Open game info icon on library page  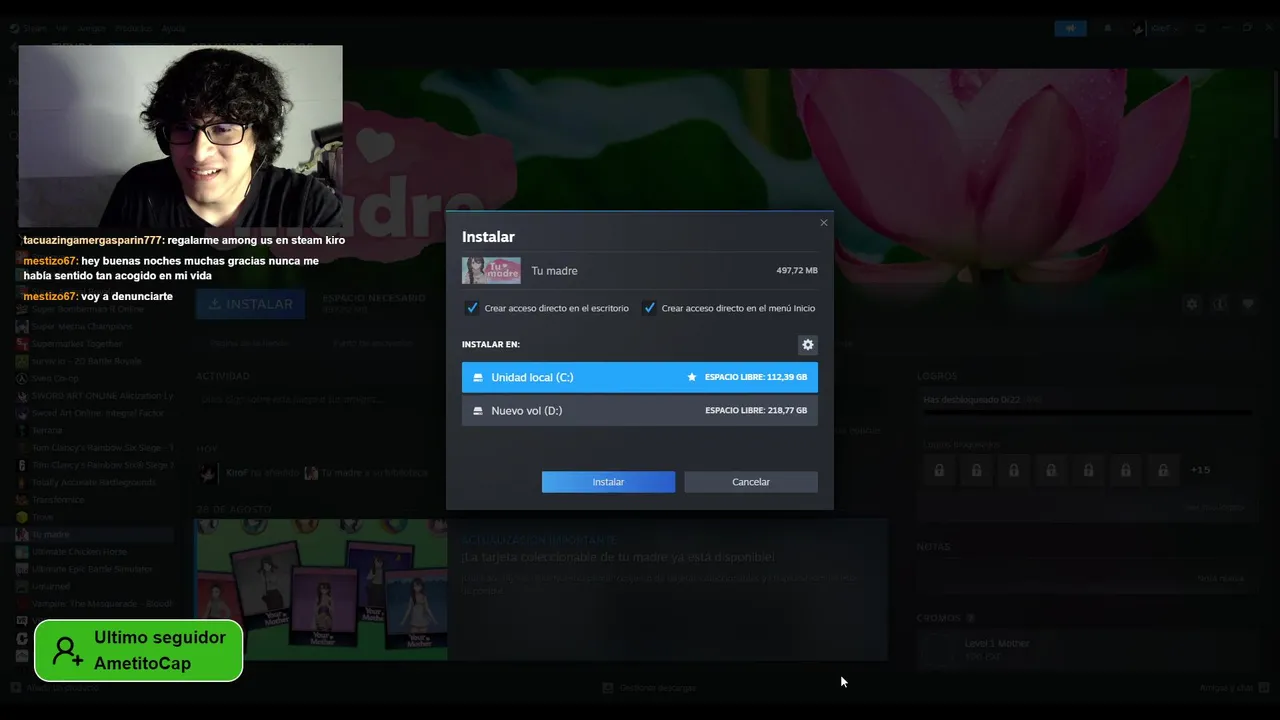(x=1220, y=304)
